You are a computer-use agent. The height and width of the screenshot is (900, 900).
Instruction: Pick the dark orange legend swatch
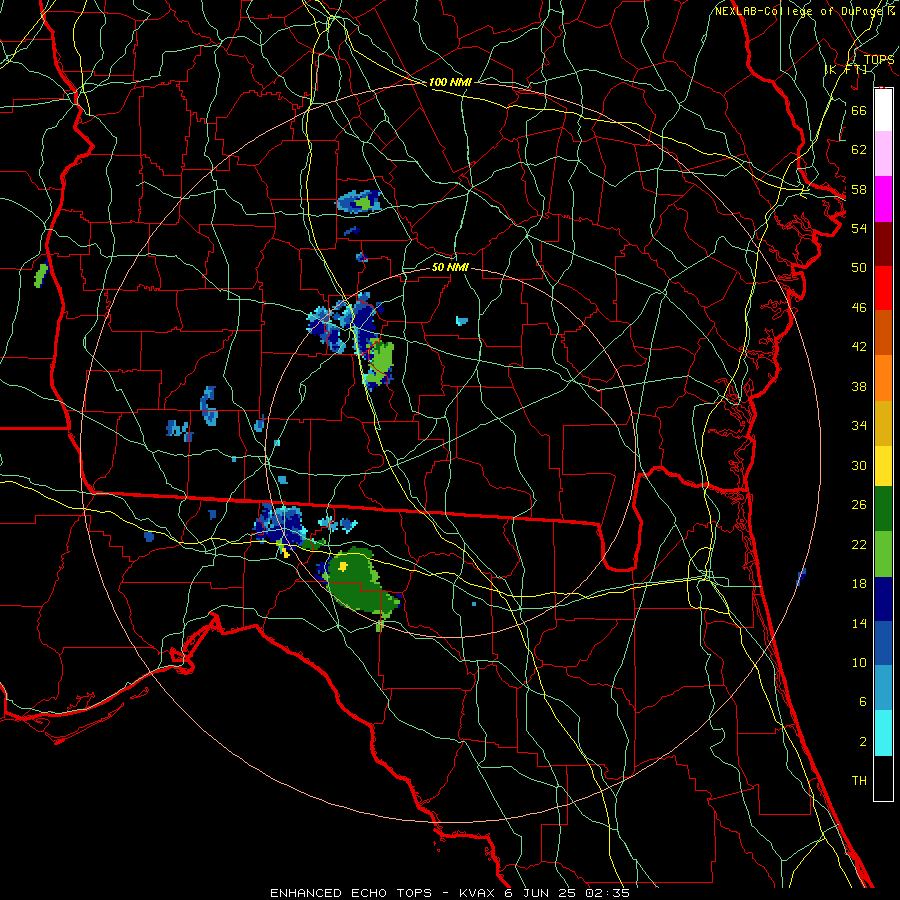click(x=883, y=332)
